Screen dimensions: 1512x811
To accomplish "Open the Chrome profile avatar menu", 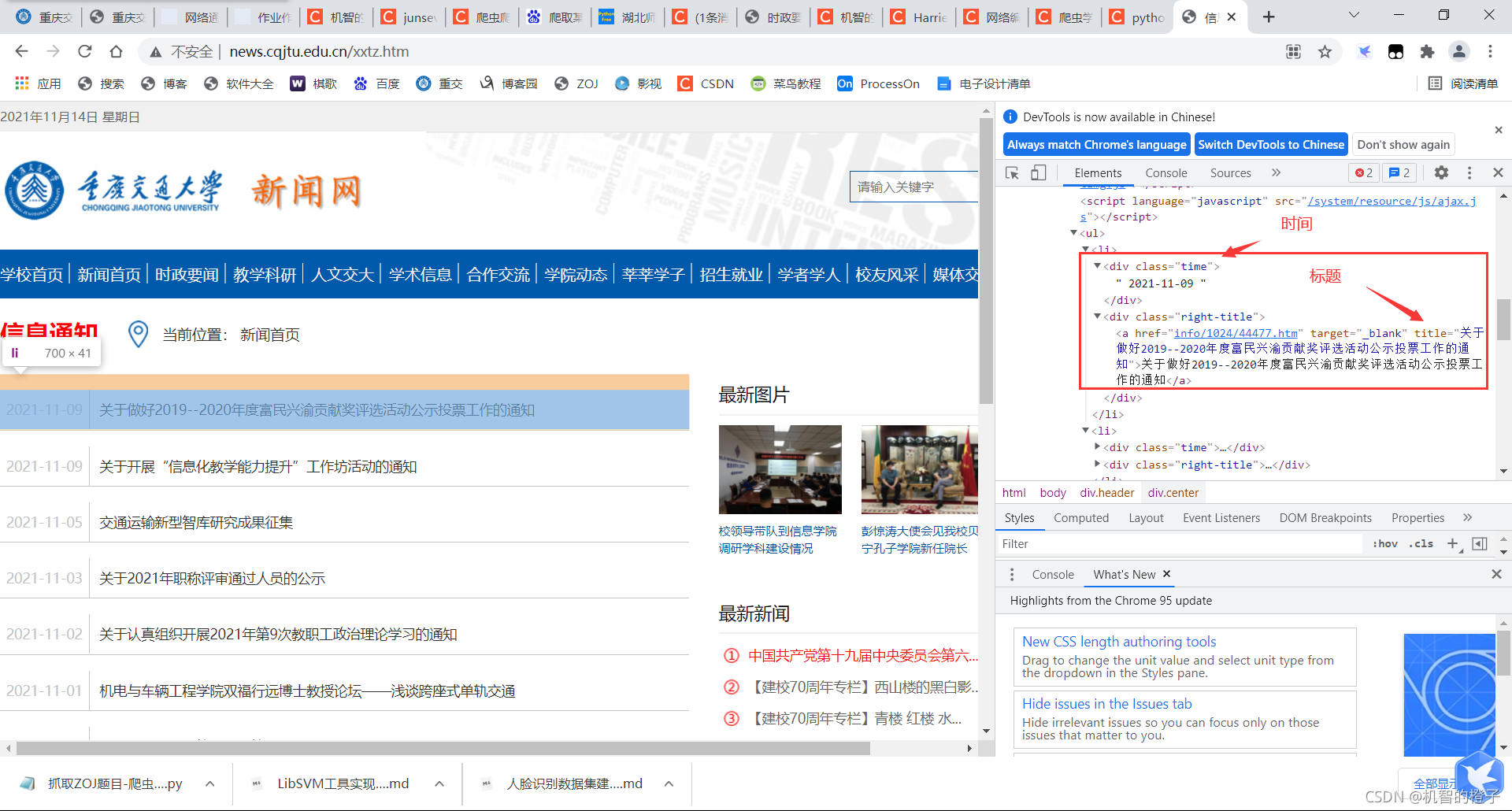I will [x=1458, y=51].
